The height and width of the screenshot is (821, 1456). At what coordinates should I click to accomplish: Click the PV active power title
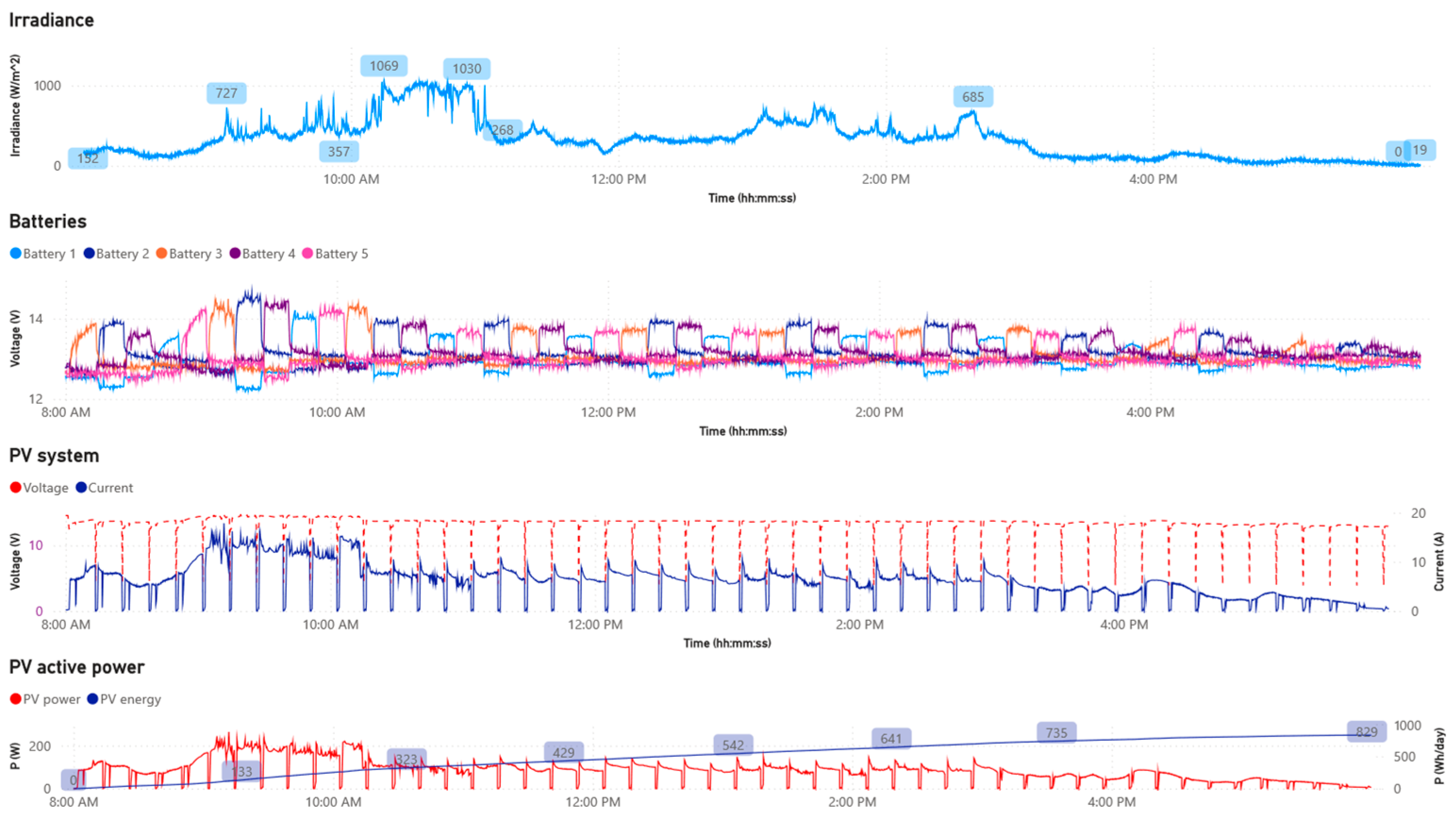(77, 667)
